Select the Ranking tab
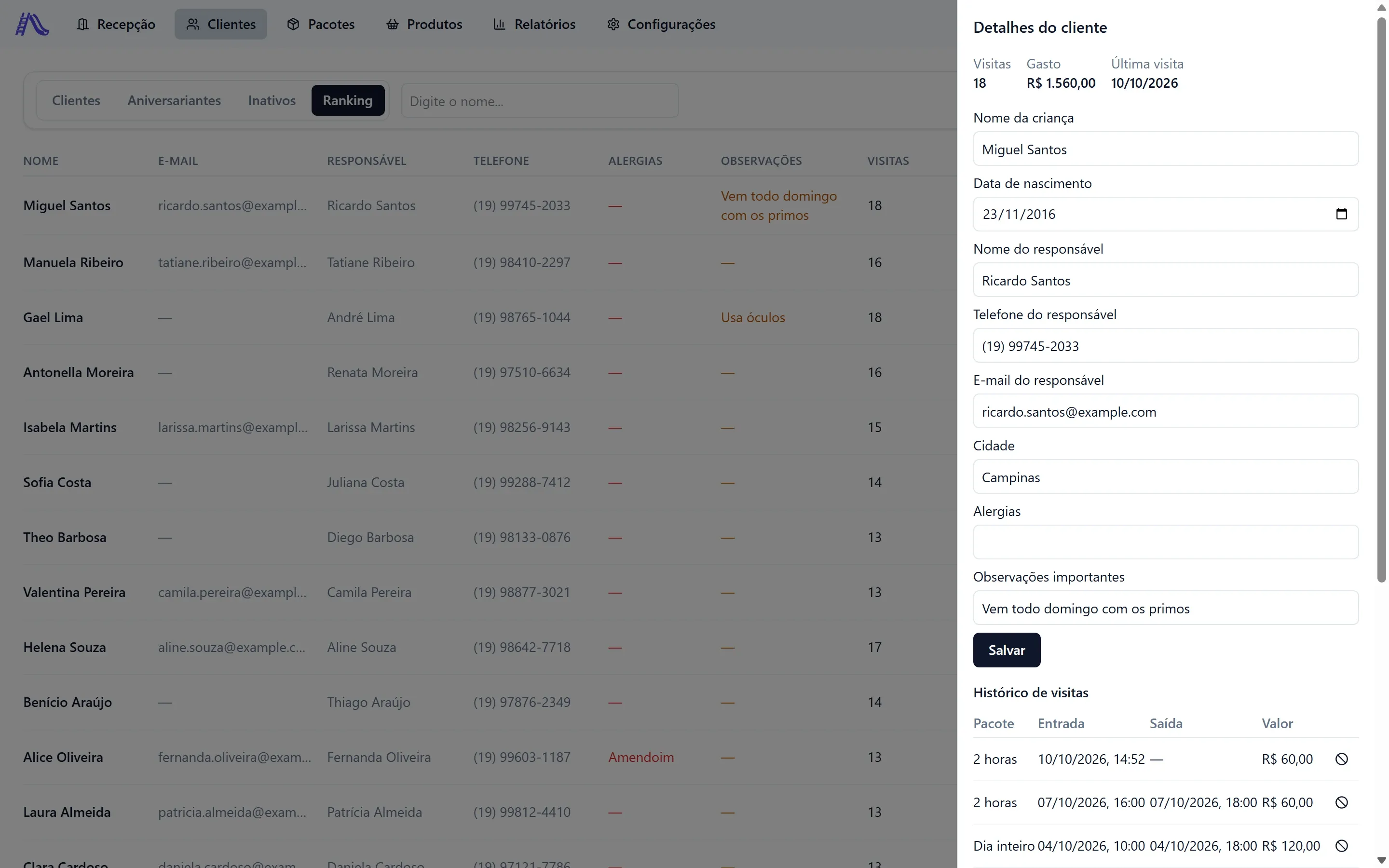 [x=348, y=100]
